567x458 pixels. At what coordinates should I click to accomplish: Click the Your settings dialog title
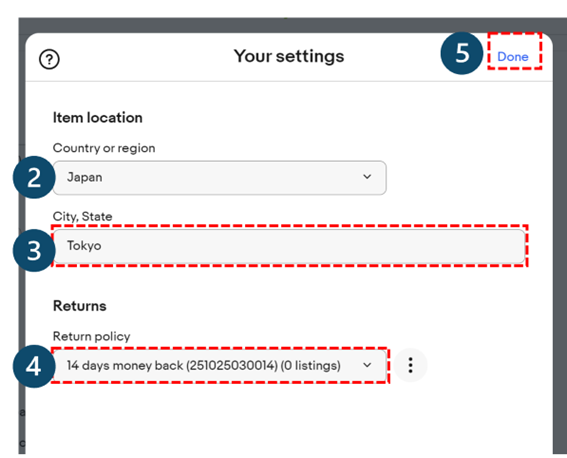[x=289, y=56]
